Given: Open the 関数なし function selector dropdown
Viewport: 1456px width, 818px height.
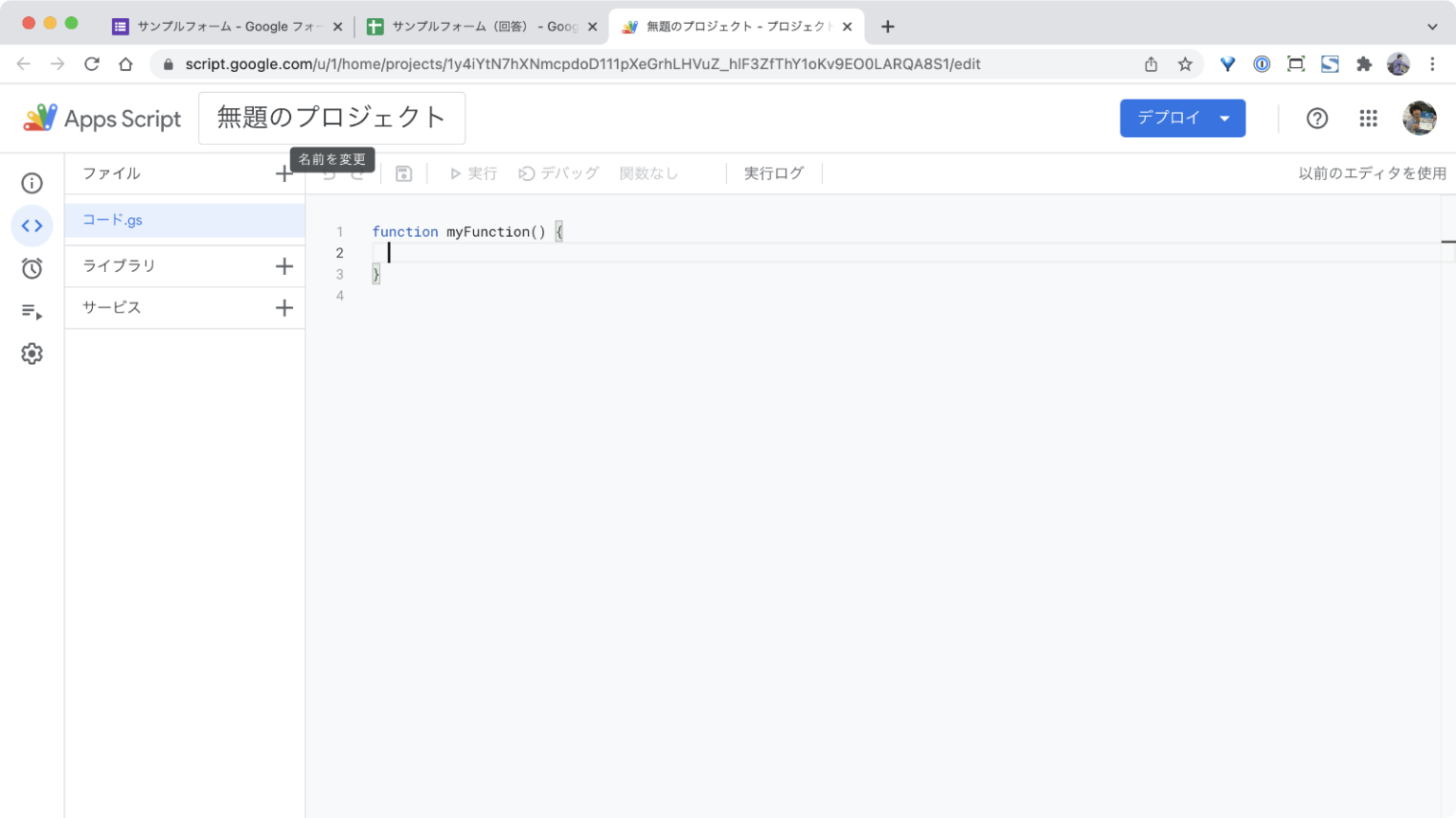Looking at the screenshot, I should [x=648, y=173].
